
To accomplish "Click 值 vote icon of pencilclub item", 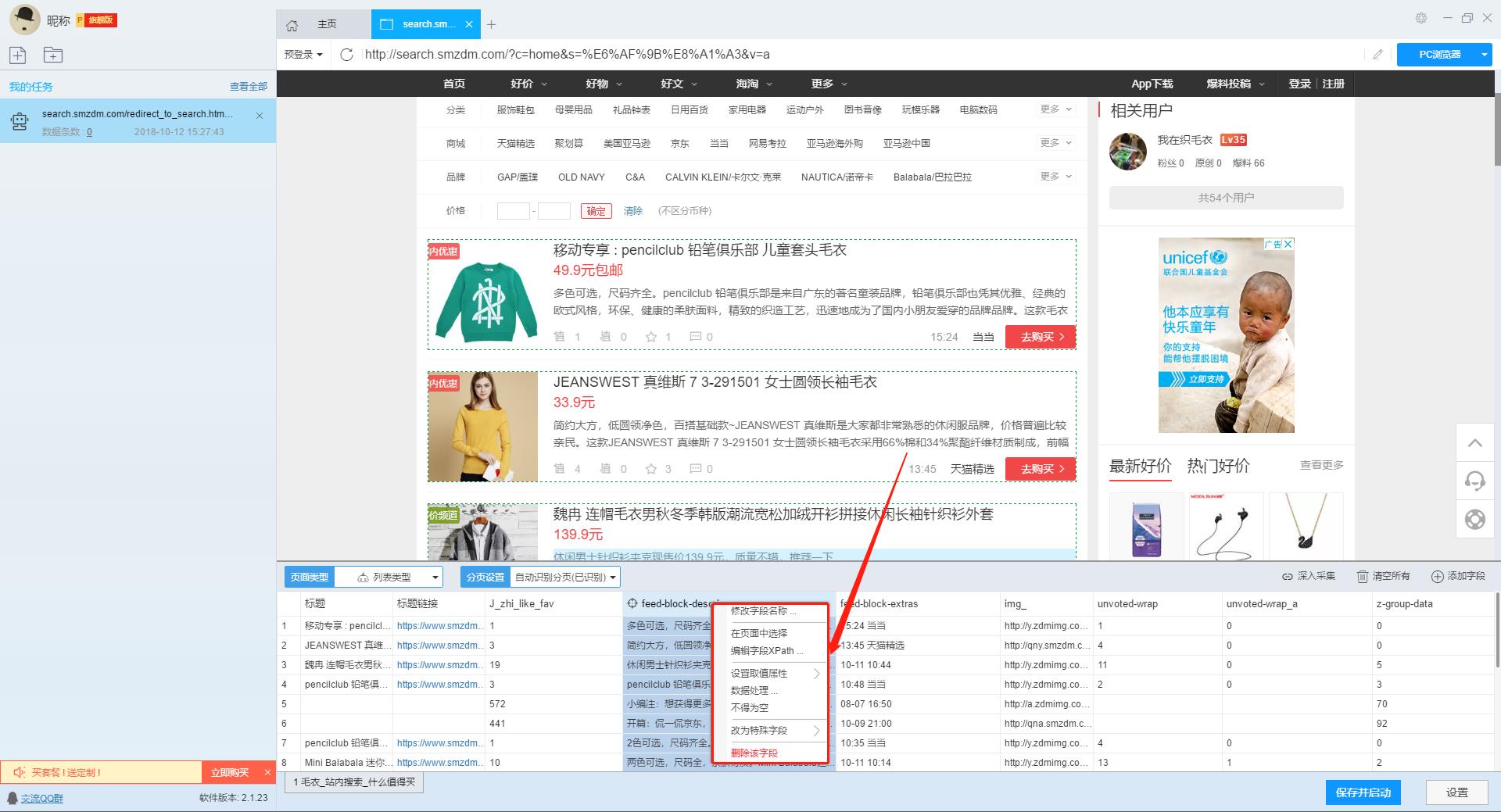I will coord(559,337).
